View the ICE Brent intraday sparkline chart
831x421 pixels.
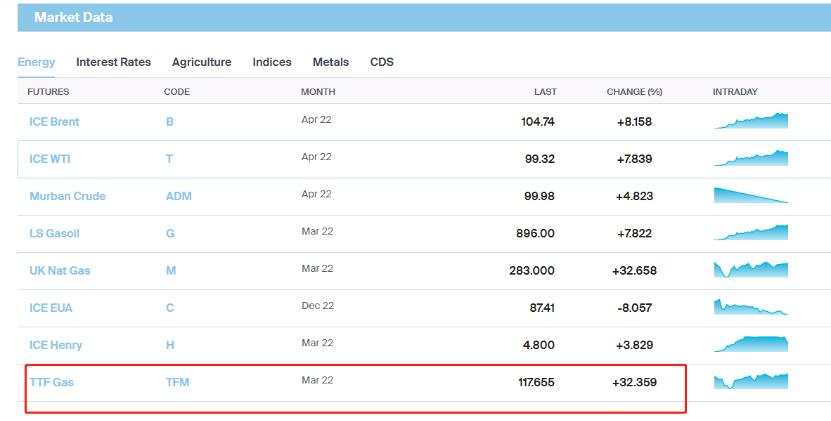click(750, 121)
